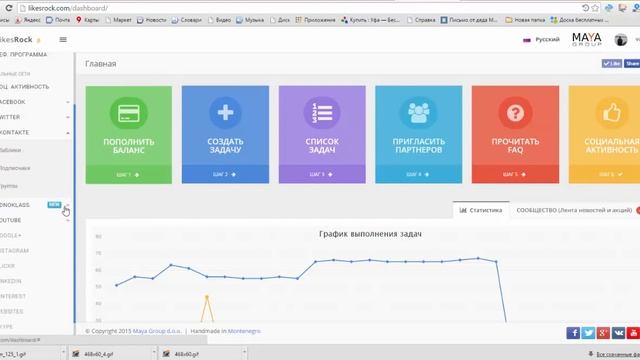Click the numbered list icon in the purple tile

pyautogui.click(x=322, y=113)
